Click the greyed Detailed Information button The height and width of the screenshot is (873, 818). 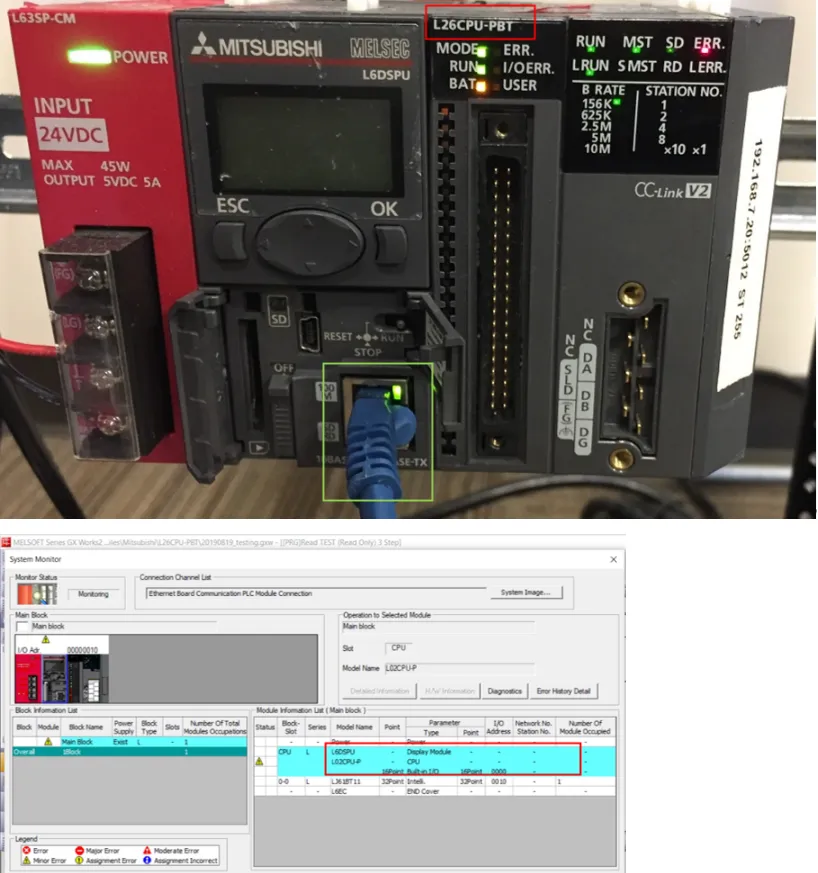click(379, 691)
